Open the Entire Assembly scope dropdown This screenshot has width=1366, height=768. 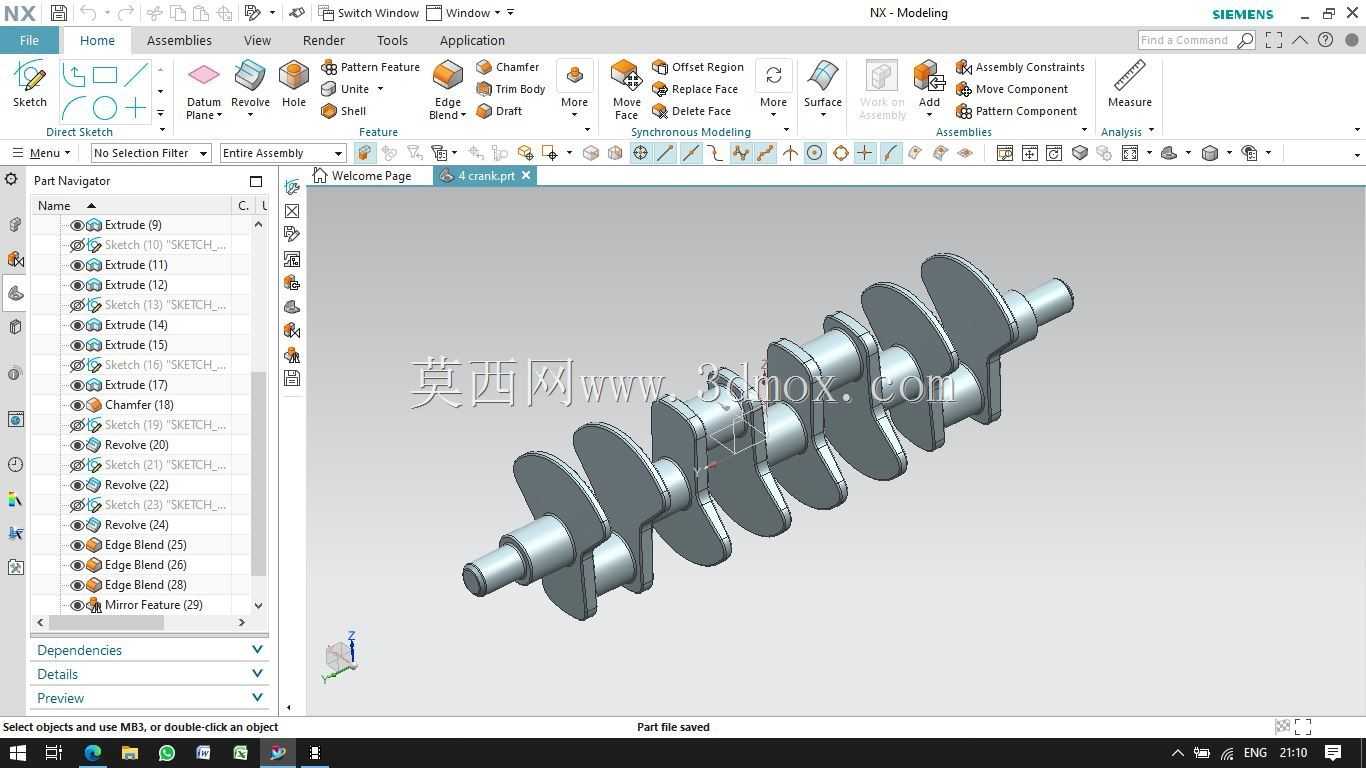[x=283, y=153]
